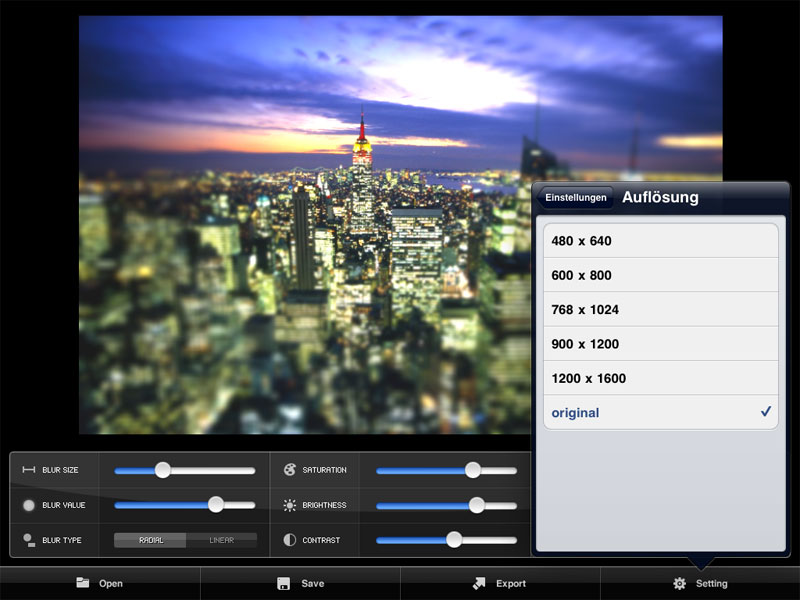This screenshot has width=800, height=600.
Task: Select Radial blur type
Action: click(150, 540)
